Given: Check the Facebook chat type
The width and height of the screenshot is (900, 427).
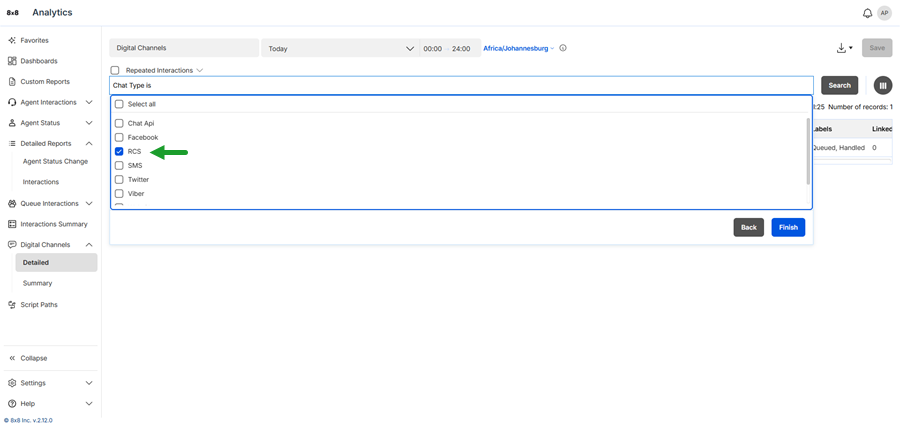Looking at the screenshot, I should [119, 138].
